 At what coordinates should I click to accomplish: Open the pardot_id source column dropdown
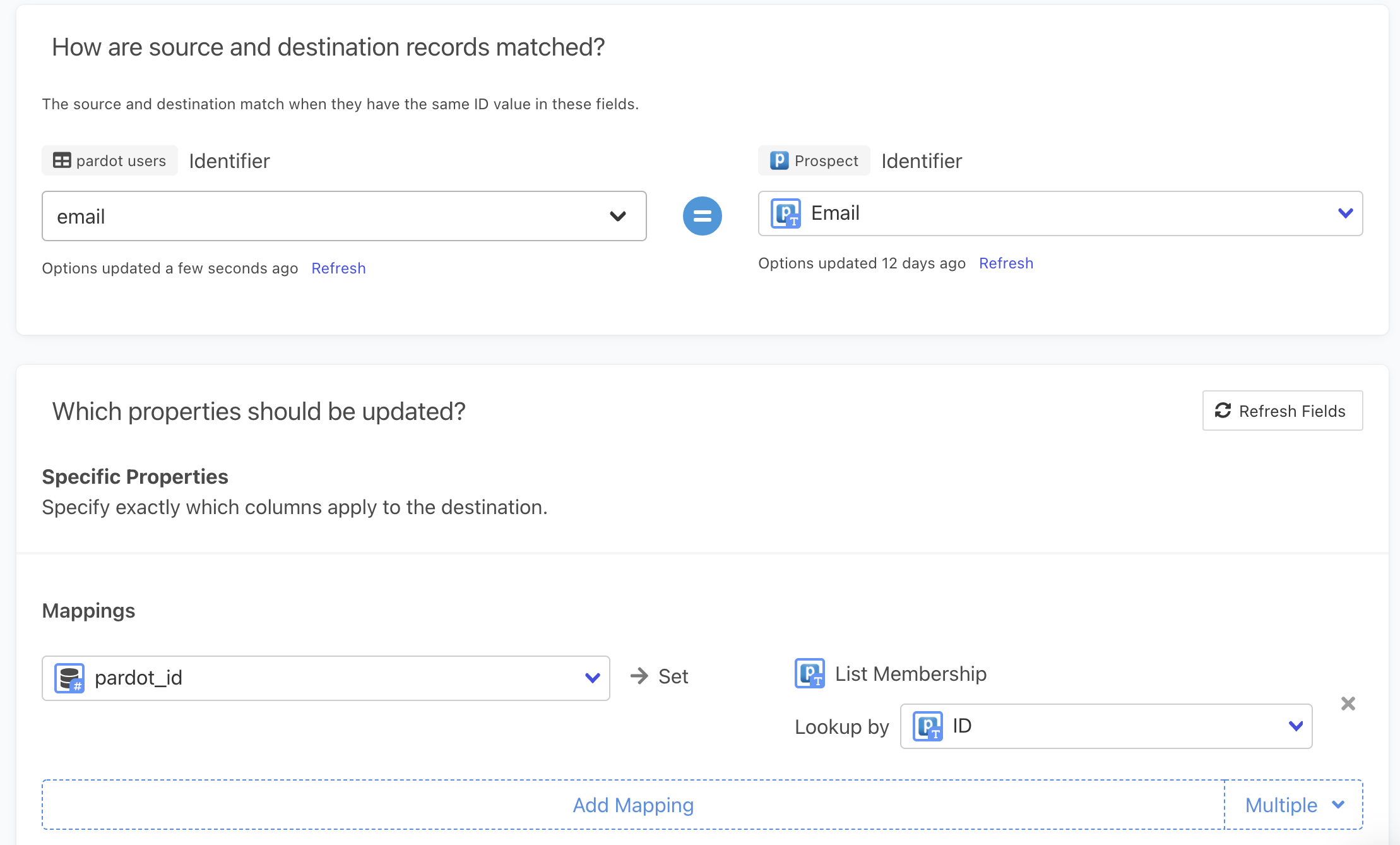point(326,678)
